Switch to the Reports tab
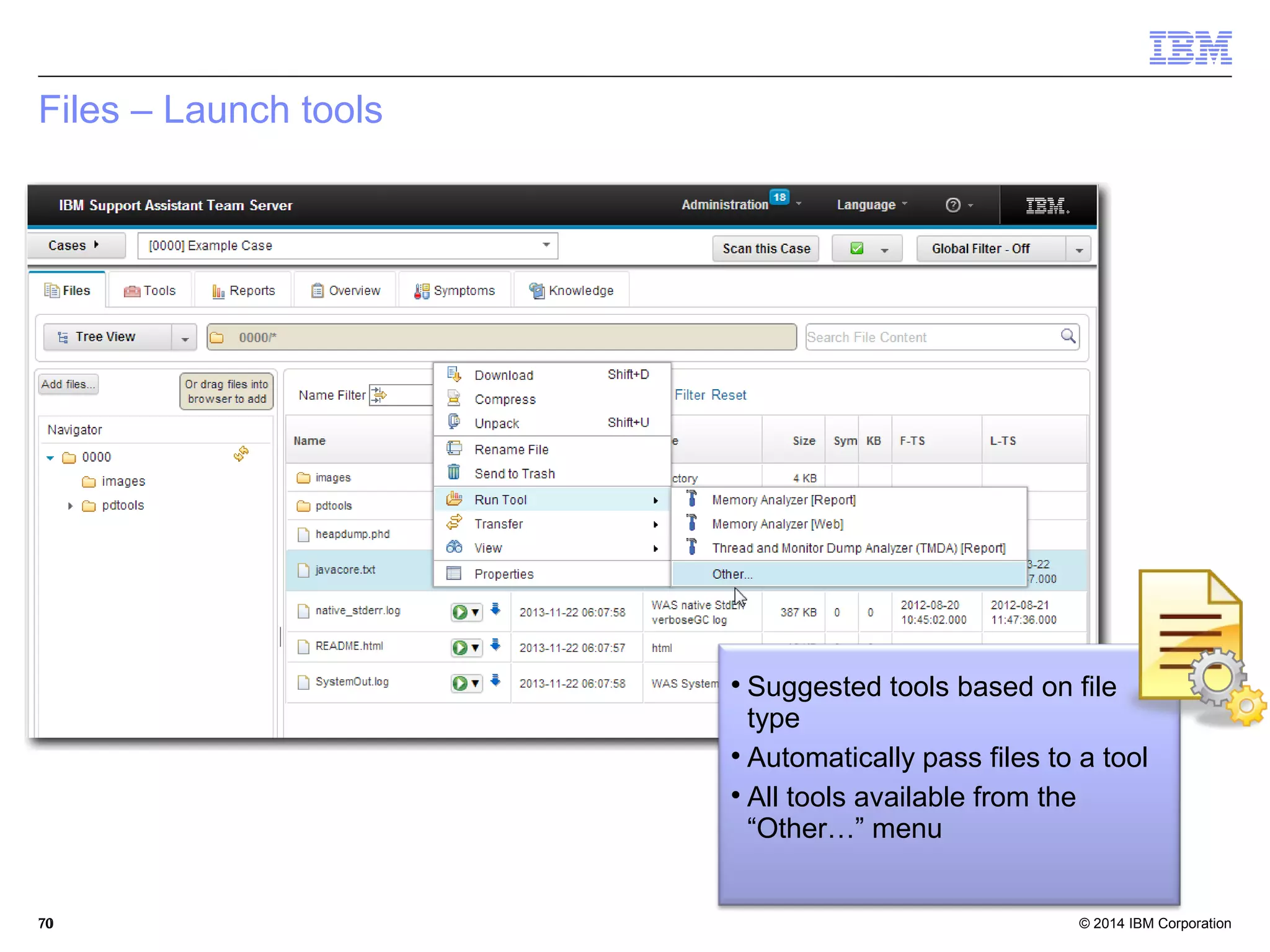The height and width of the screenshot is (952, 1270). click(x=244, y=291)
